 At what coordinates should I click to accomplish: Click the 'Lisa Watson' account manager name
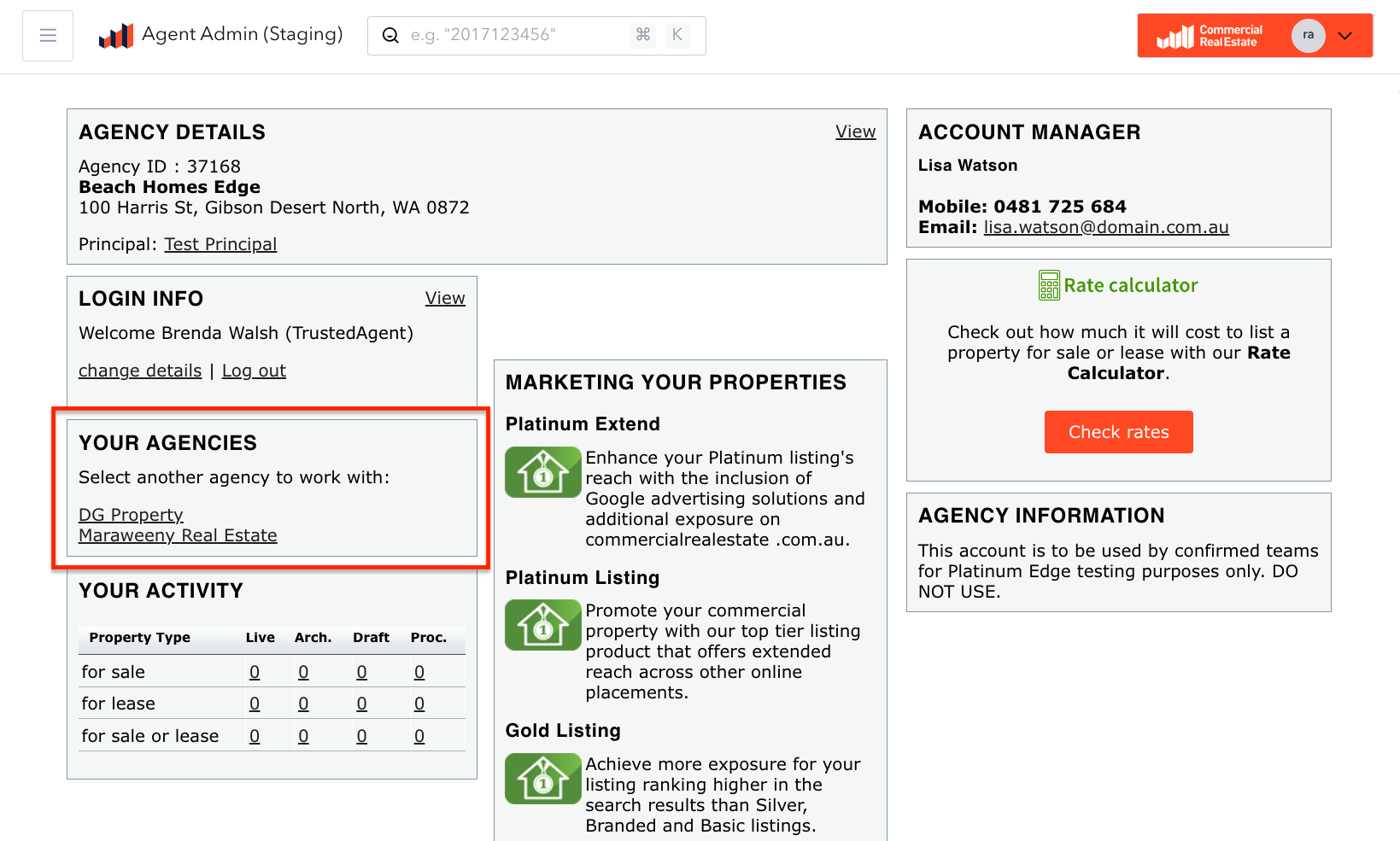(x=968, y=166)
